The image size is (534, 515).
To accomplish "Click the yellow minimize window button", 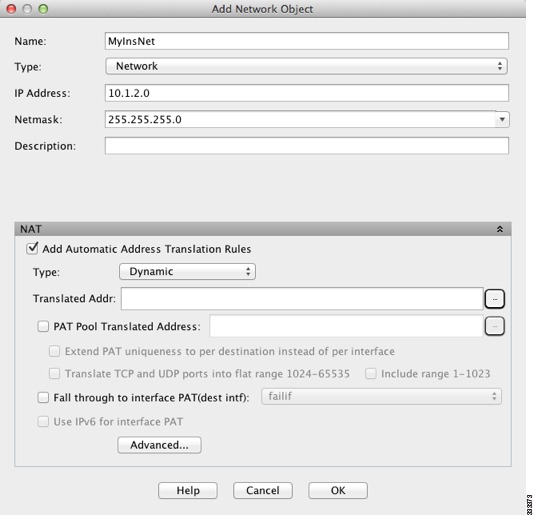I will [27, 9].
